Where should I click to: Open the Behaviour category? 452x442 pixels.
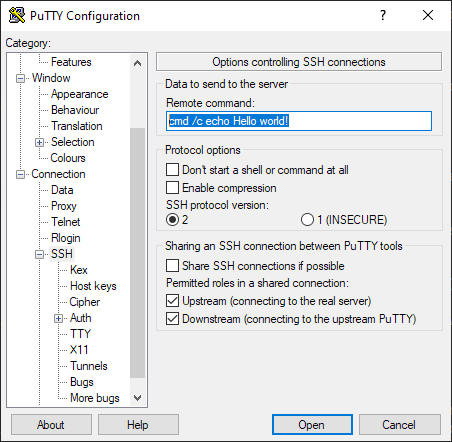pos(75,110)
